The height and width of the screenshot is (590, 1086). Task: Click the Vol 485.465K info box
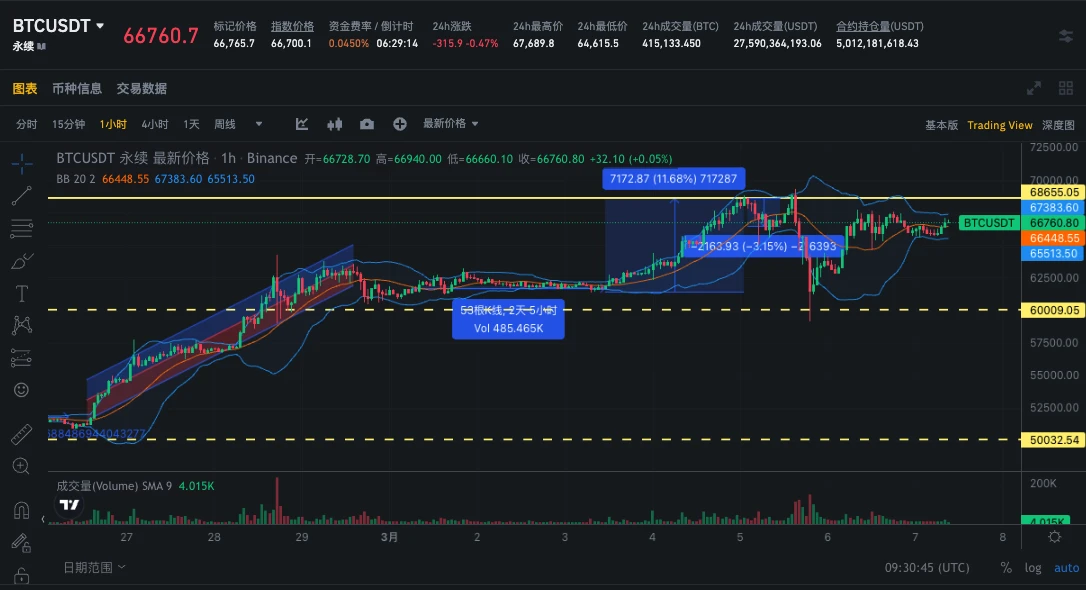click(508, 319)
